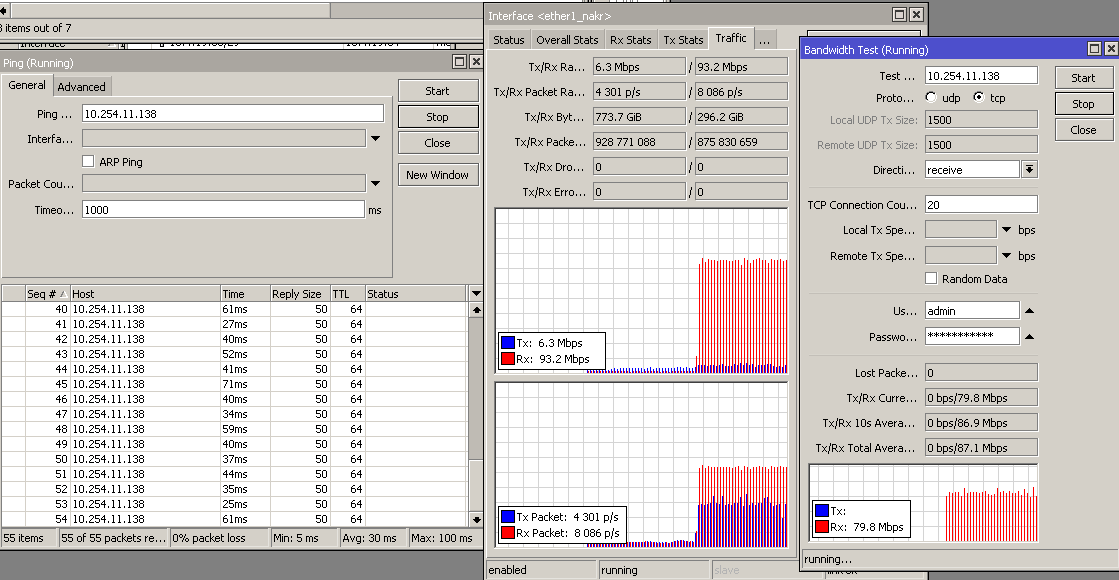
Task: Click the red Rx swatch in traffic legend
Action: point(506,359)
